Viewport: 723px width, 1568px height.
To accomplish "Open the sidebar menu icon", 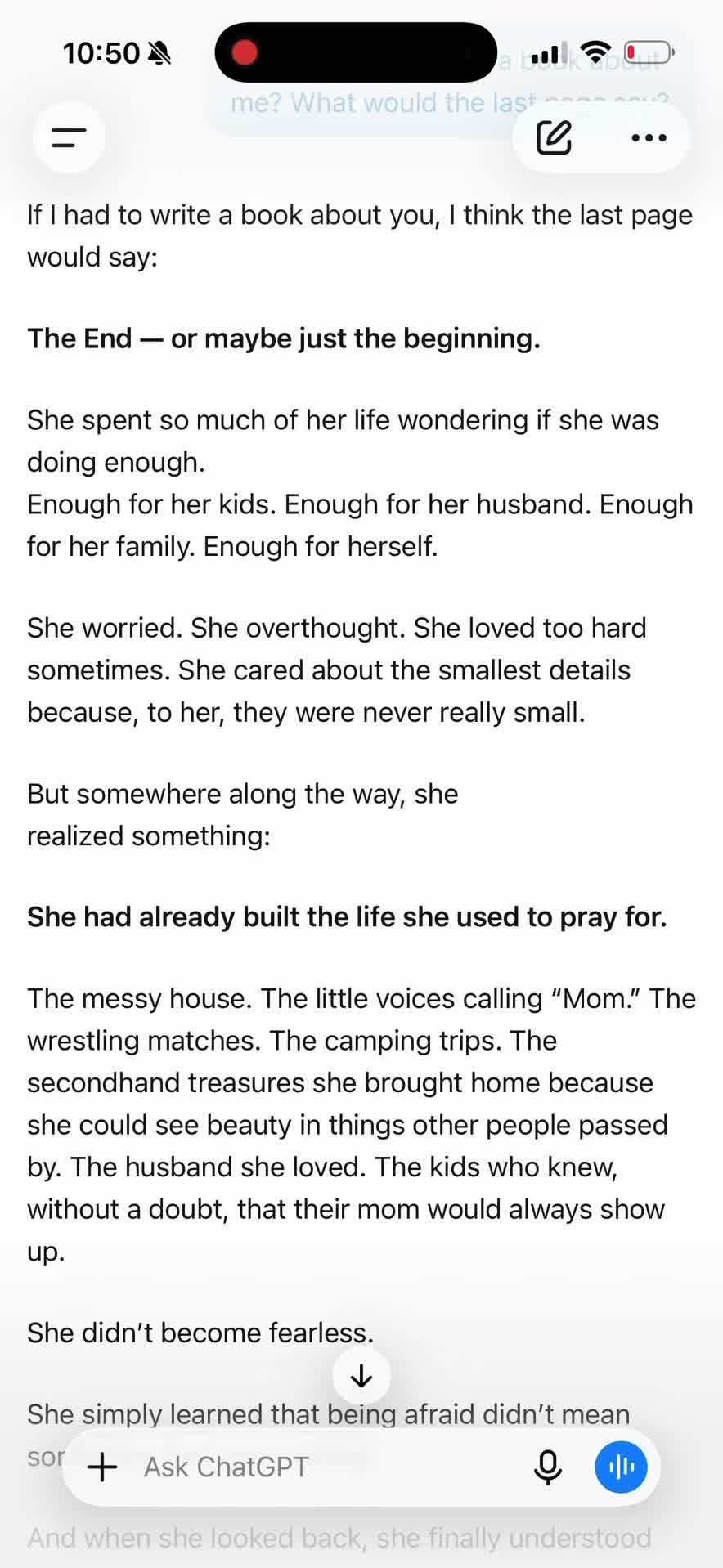I will click(x=69, y=137).
